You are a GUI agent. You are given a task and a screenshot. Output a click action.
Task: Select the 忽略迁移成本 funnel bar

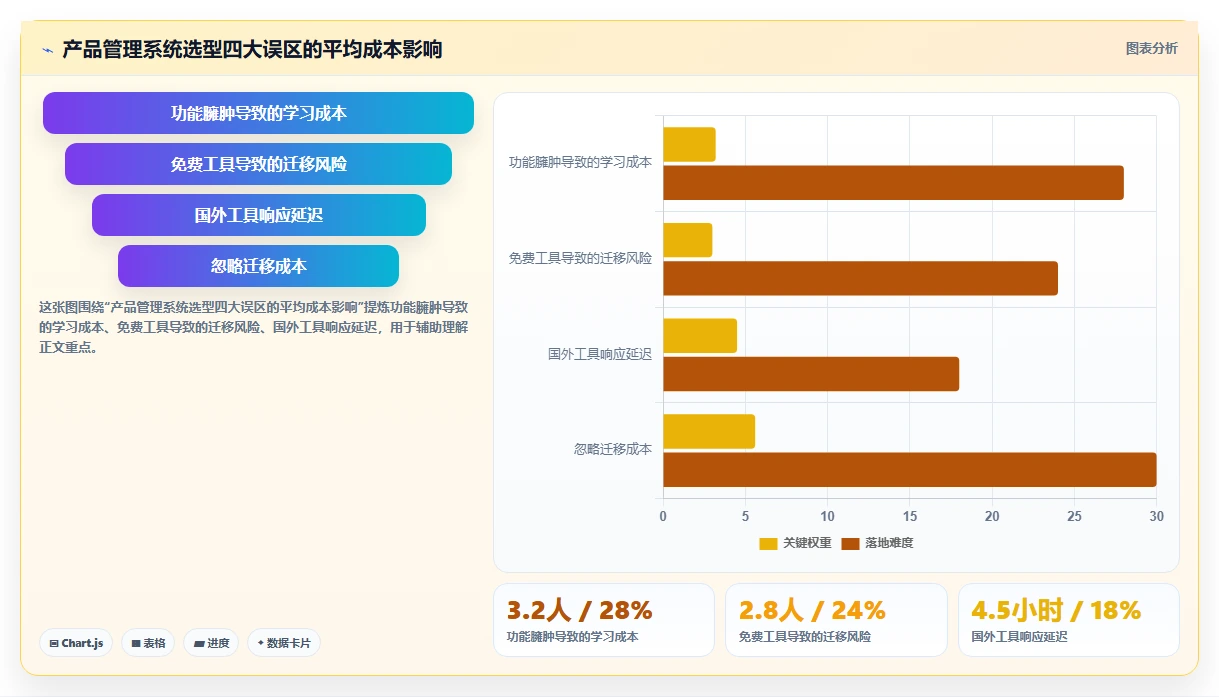click(258, 266)
